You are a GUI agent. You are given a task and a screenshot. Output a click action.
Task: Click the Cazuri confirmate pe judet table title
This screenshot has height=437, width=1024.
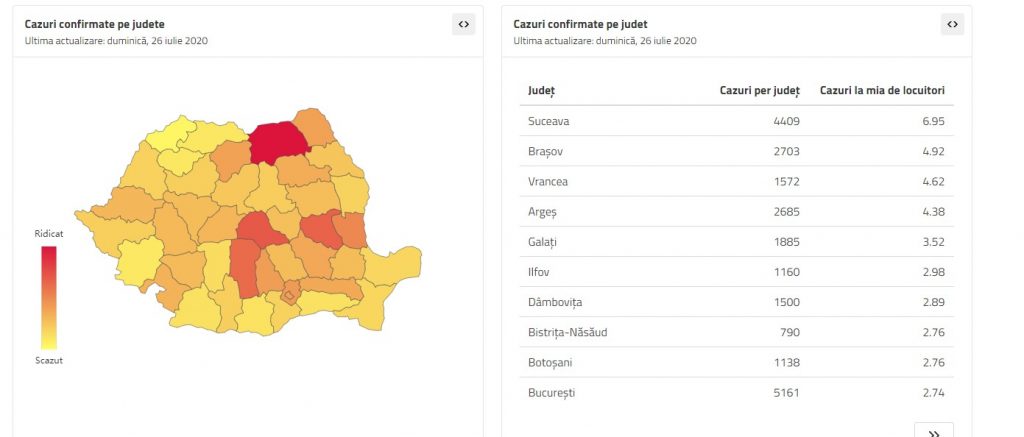tap(580, 23)
